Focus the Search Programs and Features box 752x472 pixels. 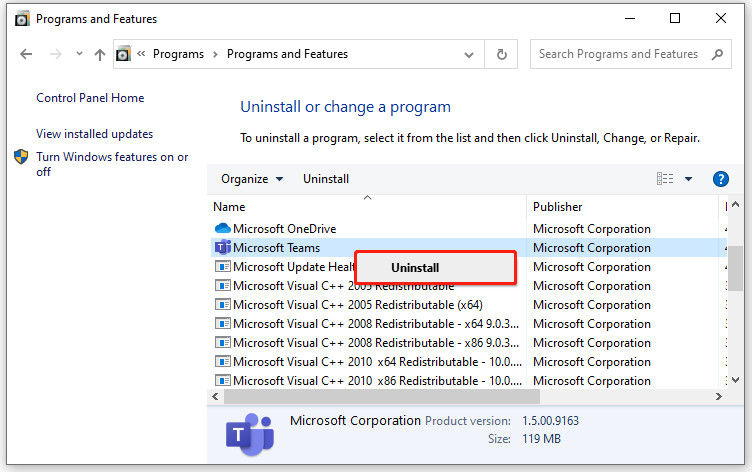pyautogui.click(x=630, y=54)
